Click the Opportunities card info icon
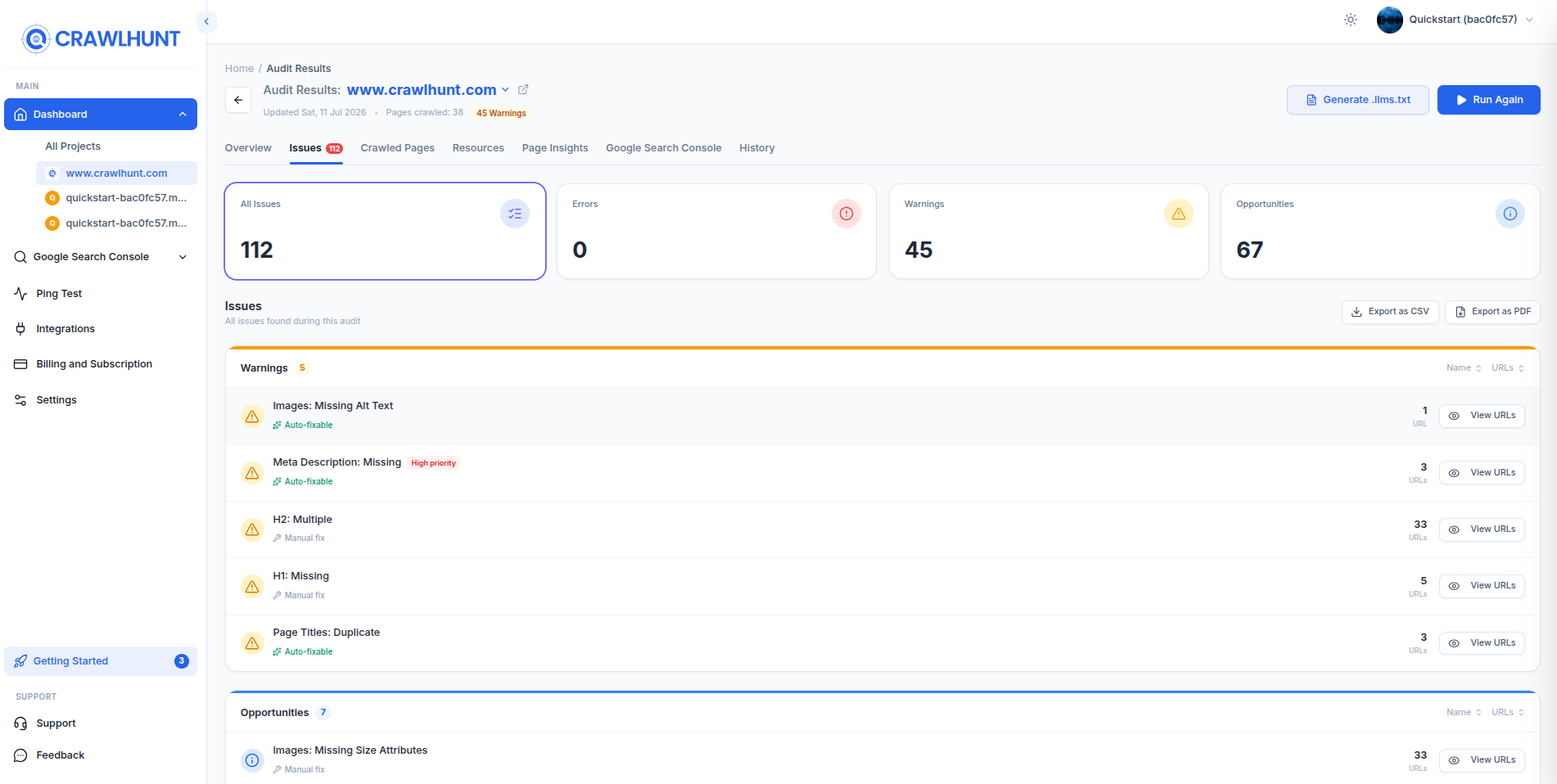Viewport: 1557px width, 784px height. (x=1510, y=214)
